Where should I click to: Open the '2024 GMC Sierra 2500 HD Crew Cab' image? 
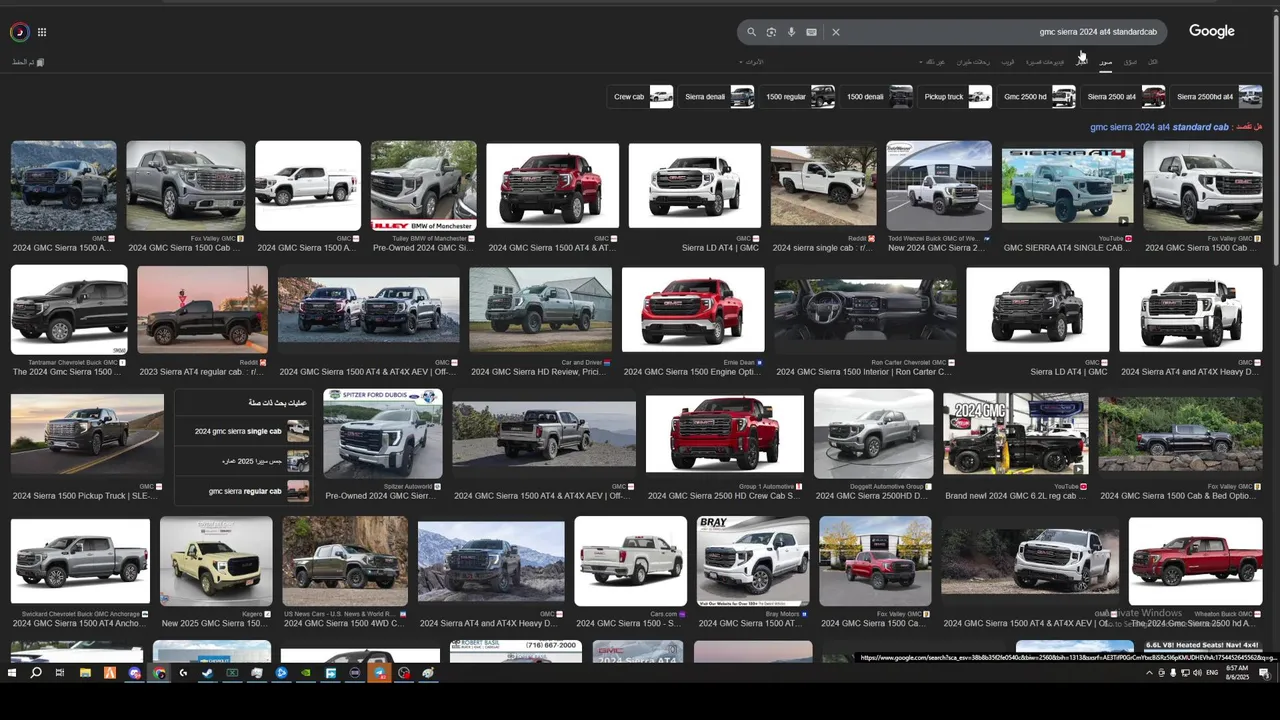pyautogui.click(x=725, y=434)
